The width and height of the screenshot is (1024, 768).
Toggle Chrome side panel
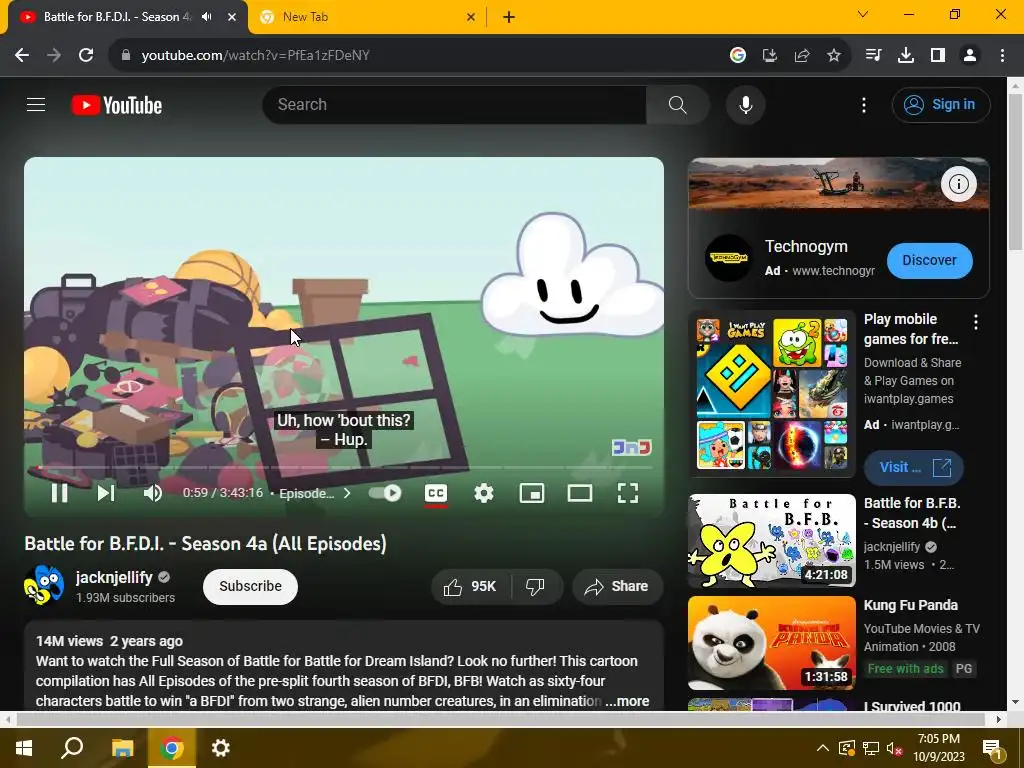[x=938, y=56]
